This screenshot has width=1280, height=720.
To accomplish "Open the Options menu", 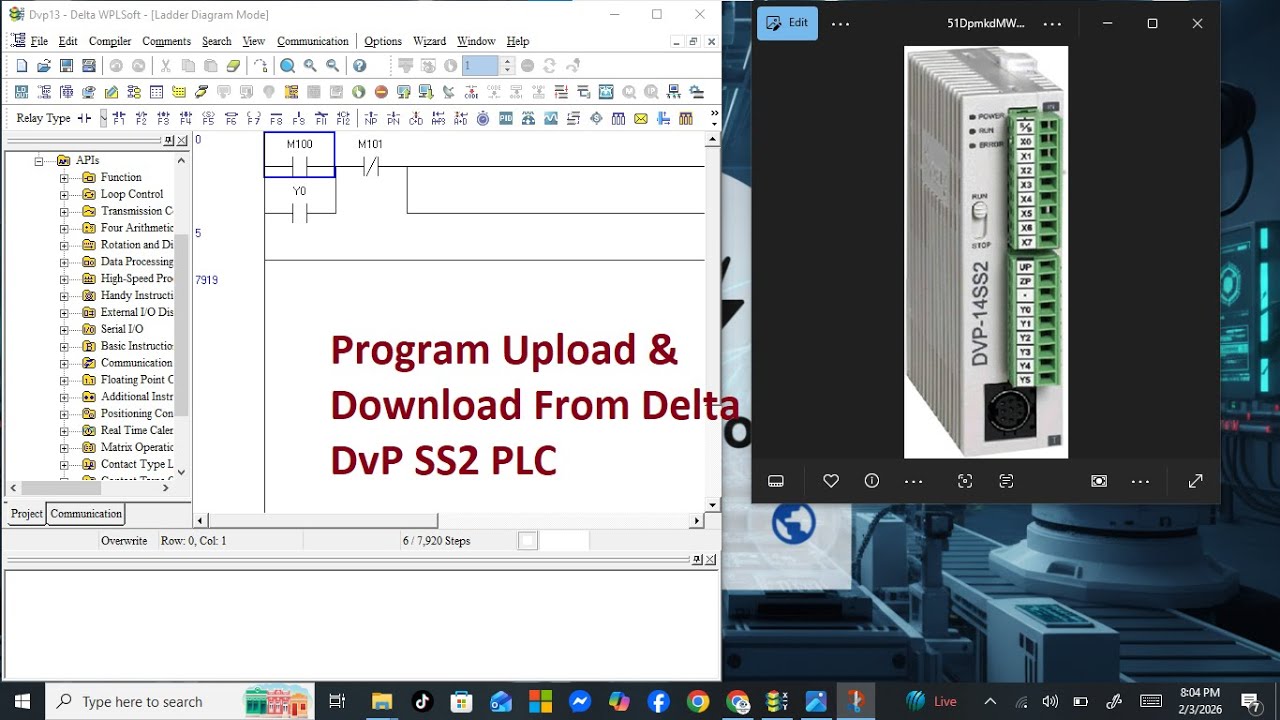I will pos(383,41).
